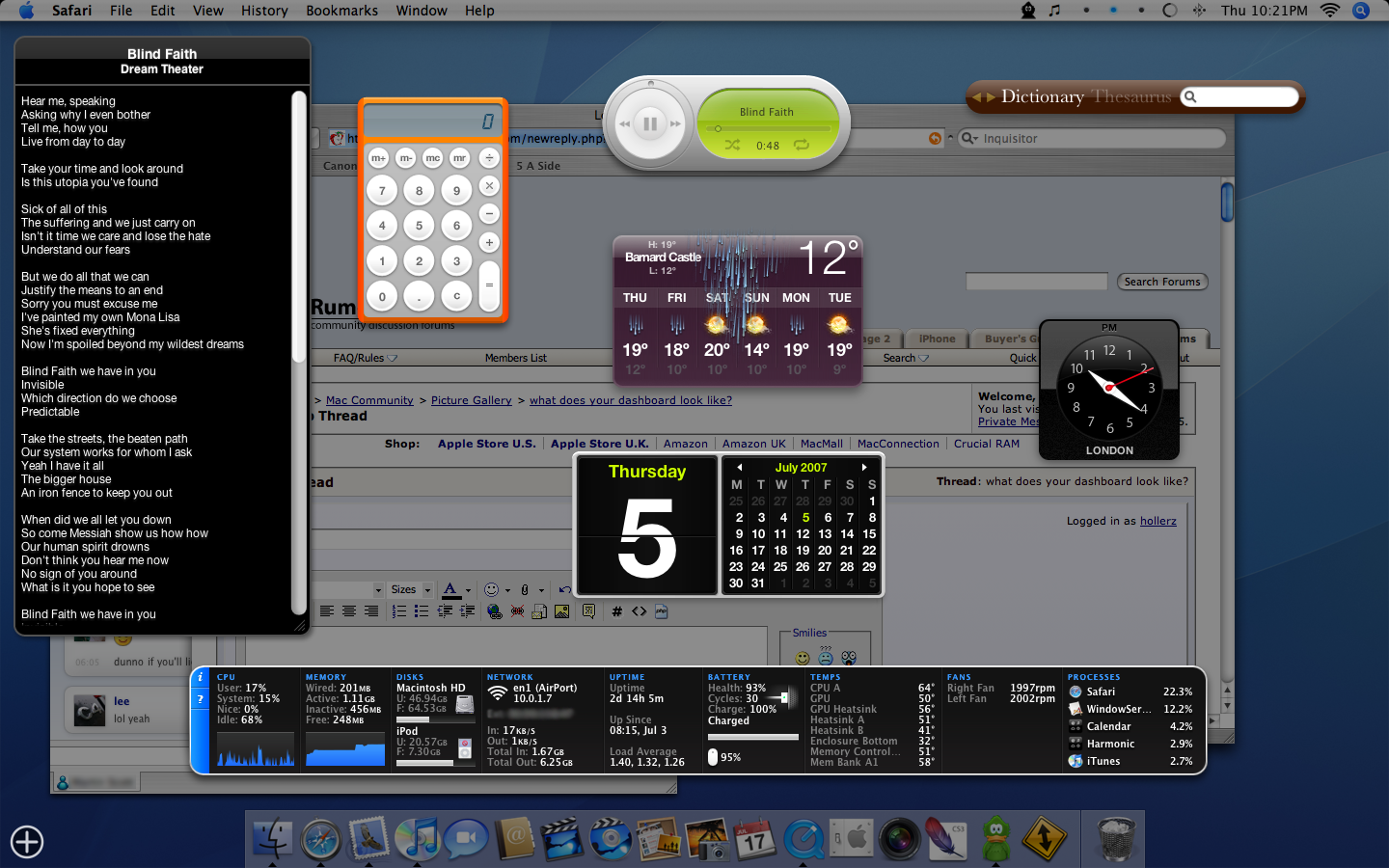The image size is (1389, 868).
Task: Open the History menu
Action: pyautogui.click(x=264, y=11)
